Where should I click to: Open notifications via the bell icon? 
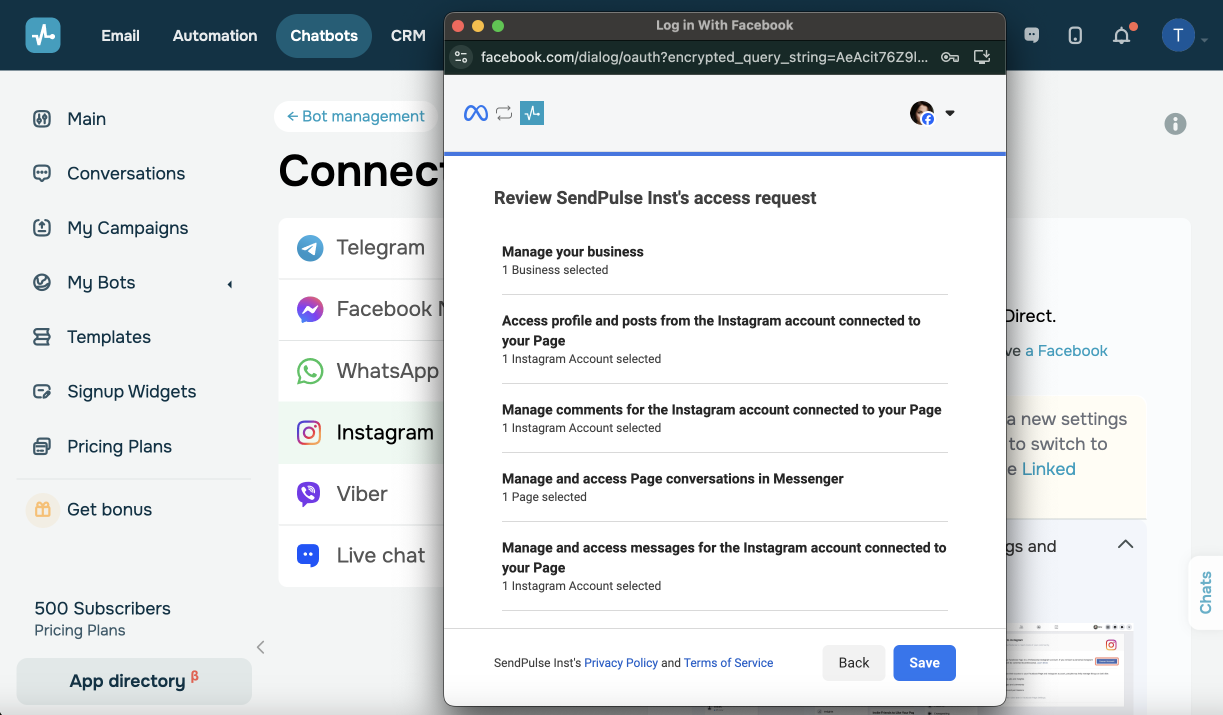click(1121, 34)
